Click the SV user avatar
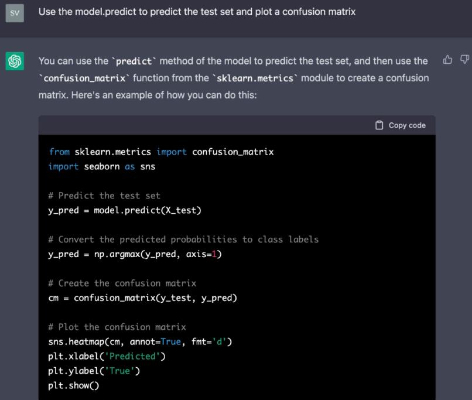The width and height of the screenshot is (472, 400). [15, 13]
